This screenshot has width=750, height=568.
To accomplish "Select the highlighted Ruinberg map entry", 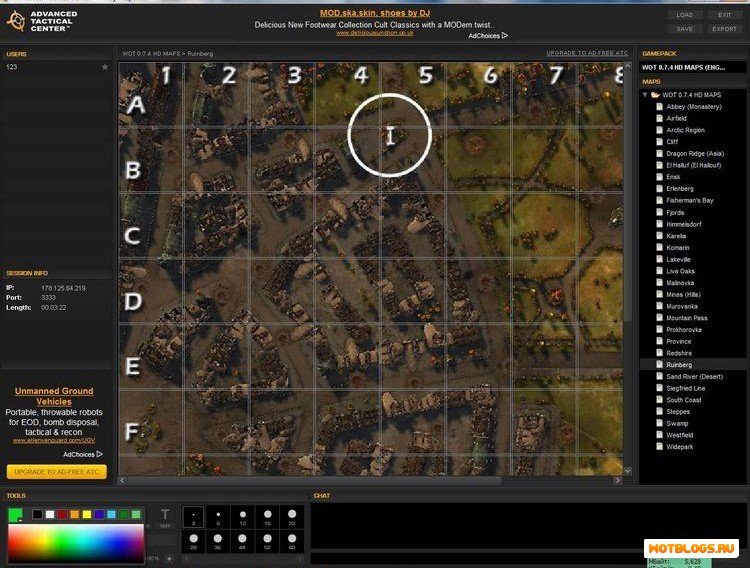I will [693, 365].
